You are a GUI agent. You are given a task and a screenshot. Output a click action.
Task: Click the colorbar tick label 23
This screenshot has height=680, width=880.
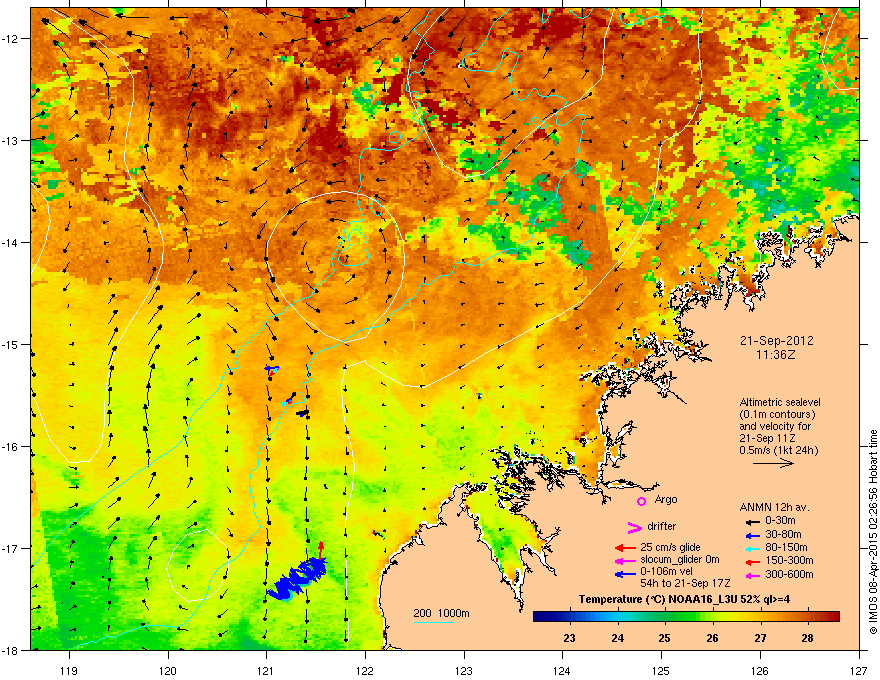(x=569, y=638)
